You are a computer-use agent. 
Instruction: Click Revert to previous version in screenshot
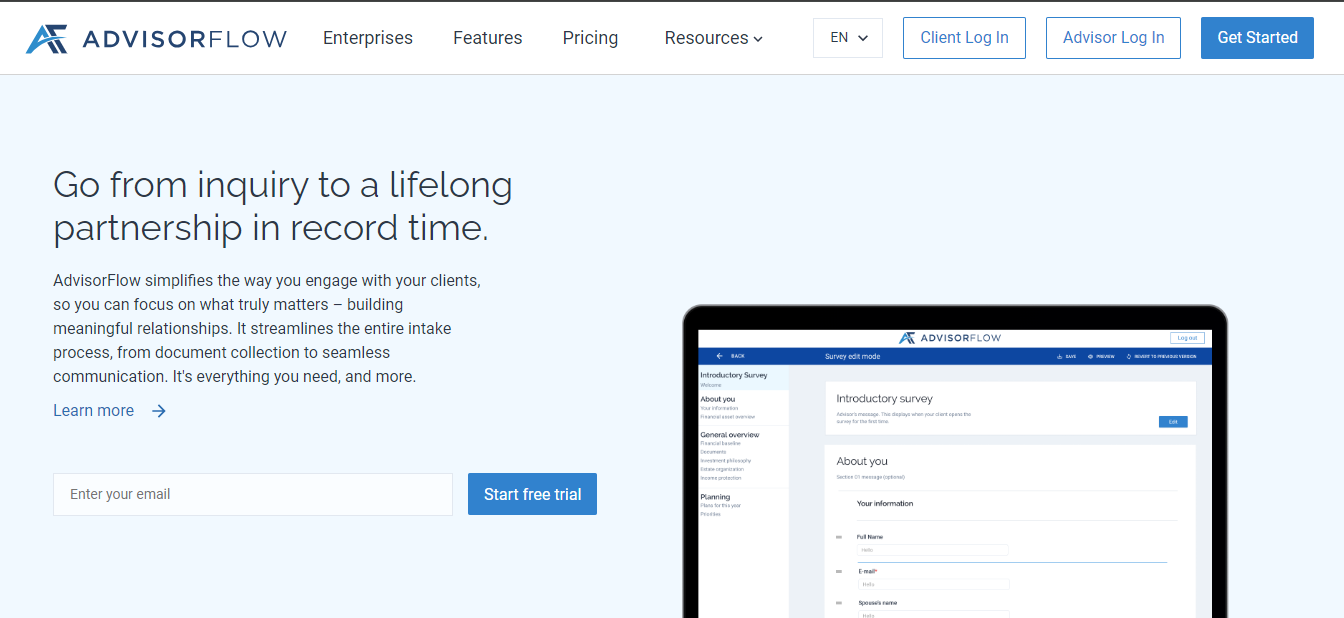click(x=1160, y=356)
